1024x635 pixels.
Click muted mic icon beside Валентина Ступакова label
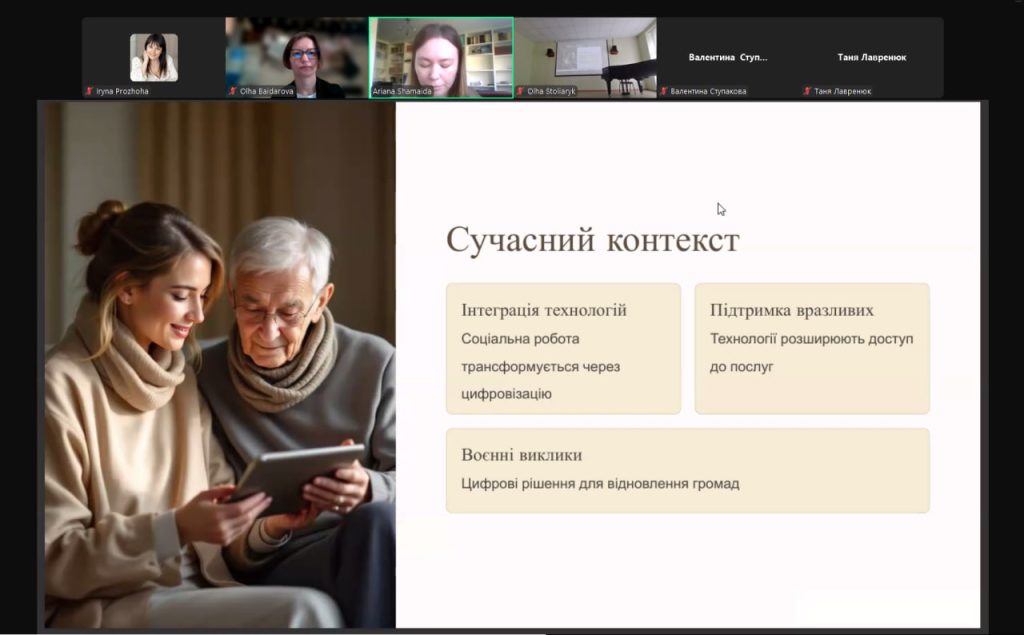coord(663,91)
